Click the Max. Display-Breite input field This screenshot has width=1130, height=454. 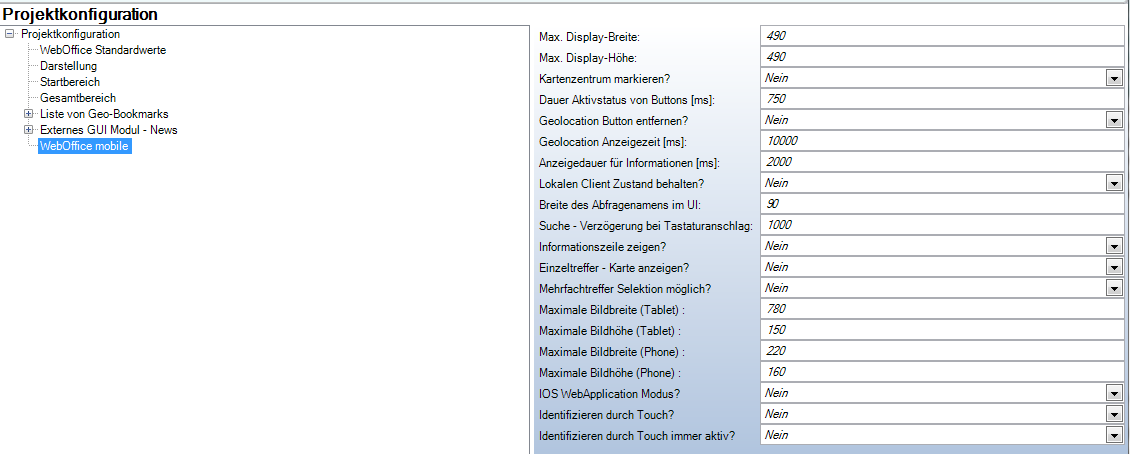click(x=940, y=36)
